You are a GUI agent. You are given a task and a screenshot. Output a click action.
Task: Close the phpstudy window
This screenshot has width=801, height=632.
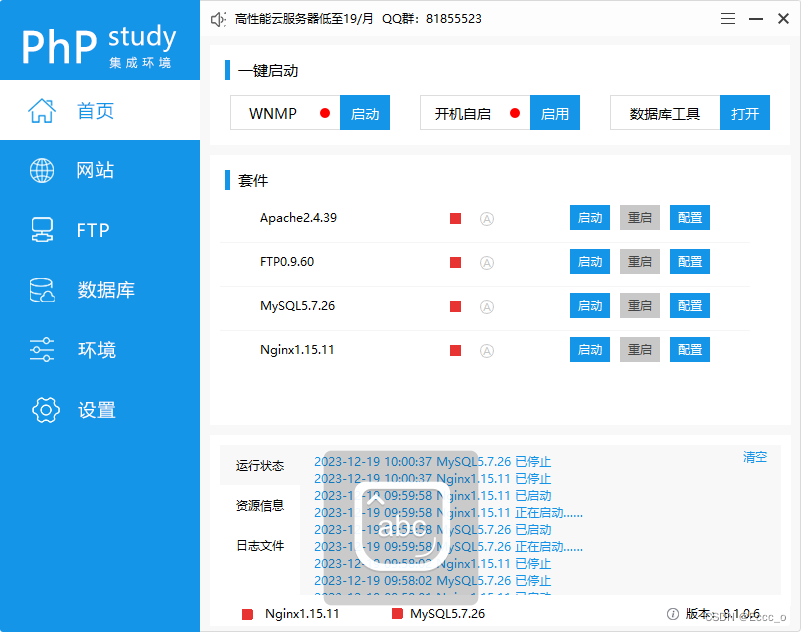(783, 19)
